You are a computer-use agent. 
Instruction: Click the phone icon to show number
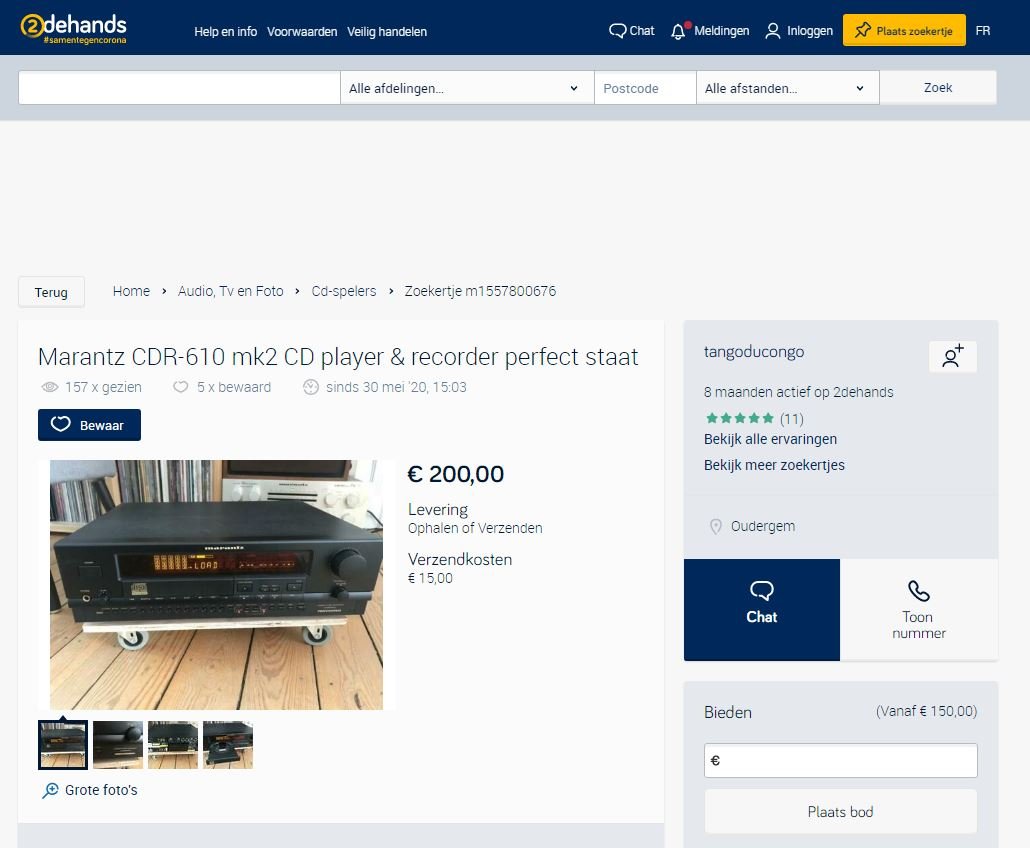918,591
